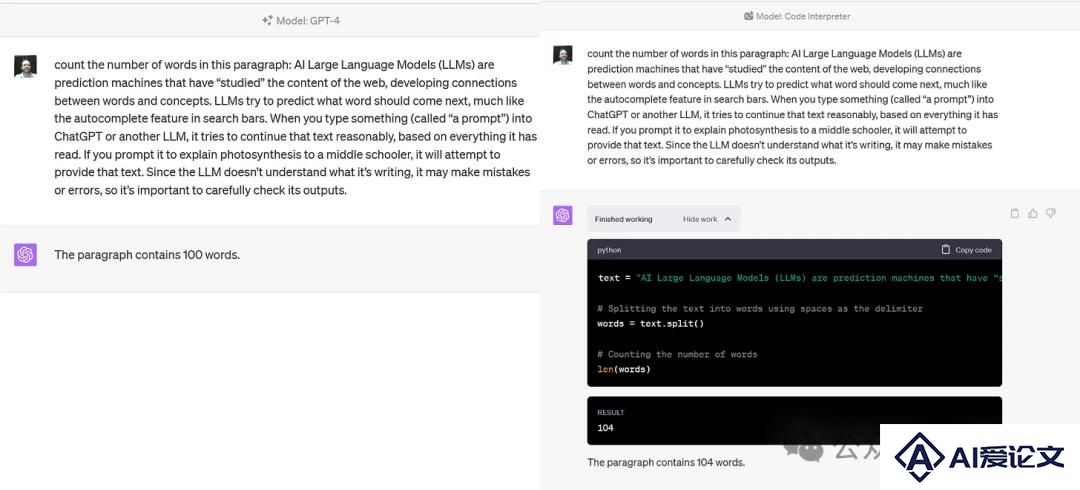Click the sparkle icon next to Model: GPT-4
Viewport: 1080px width, 490px height.
267,20
